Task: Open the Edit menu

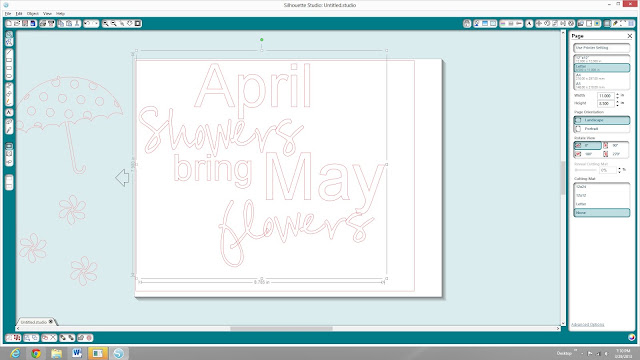Action: coord(19,13)
